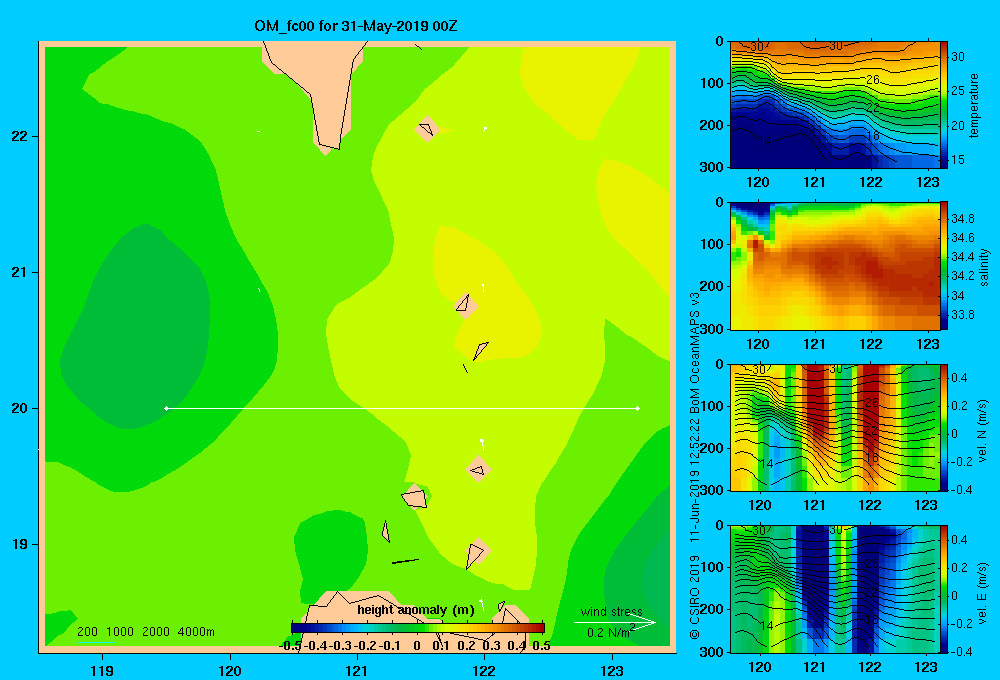Screen dimensions: 1000x680
Task: Click the 'height anomaly (m)' label
Action: point(416,610)
